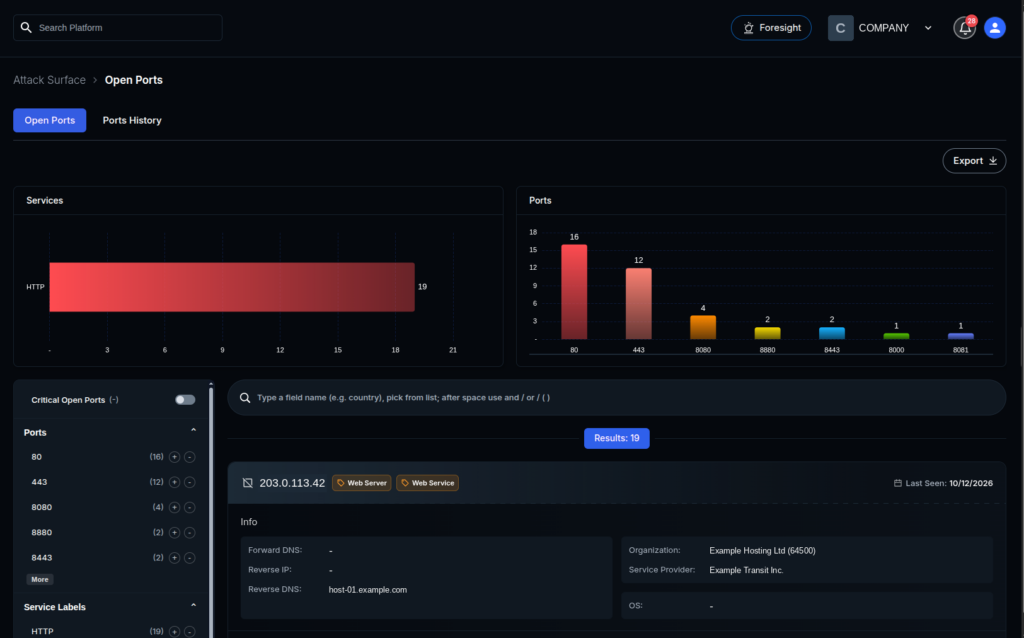This screenshot has width=1024, height=638.
Task: Collapse the Ports filter section
Action: click(x=193, y=430)
